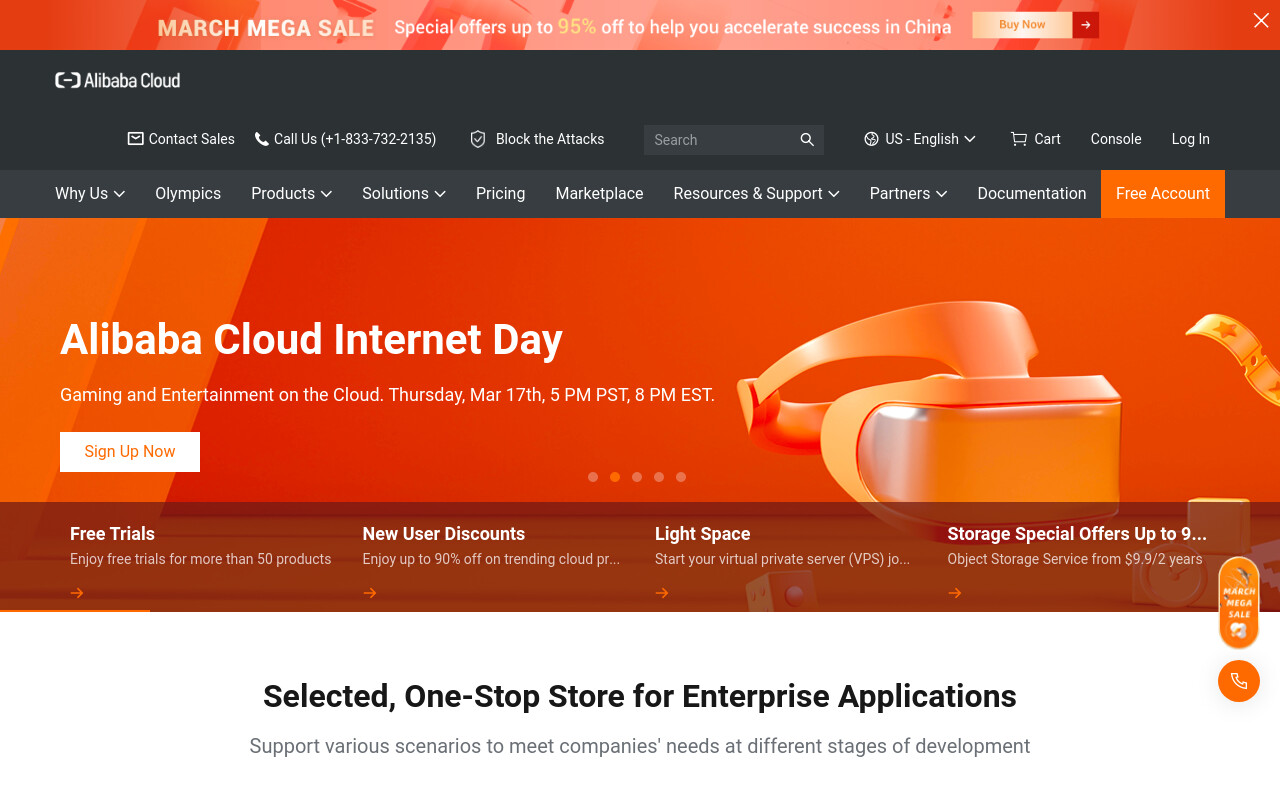Image resolution: width=1280 pixels, height=800 pixels.
Task: Expand the Solutions dropdown
Action: click(404, 194)
